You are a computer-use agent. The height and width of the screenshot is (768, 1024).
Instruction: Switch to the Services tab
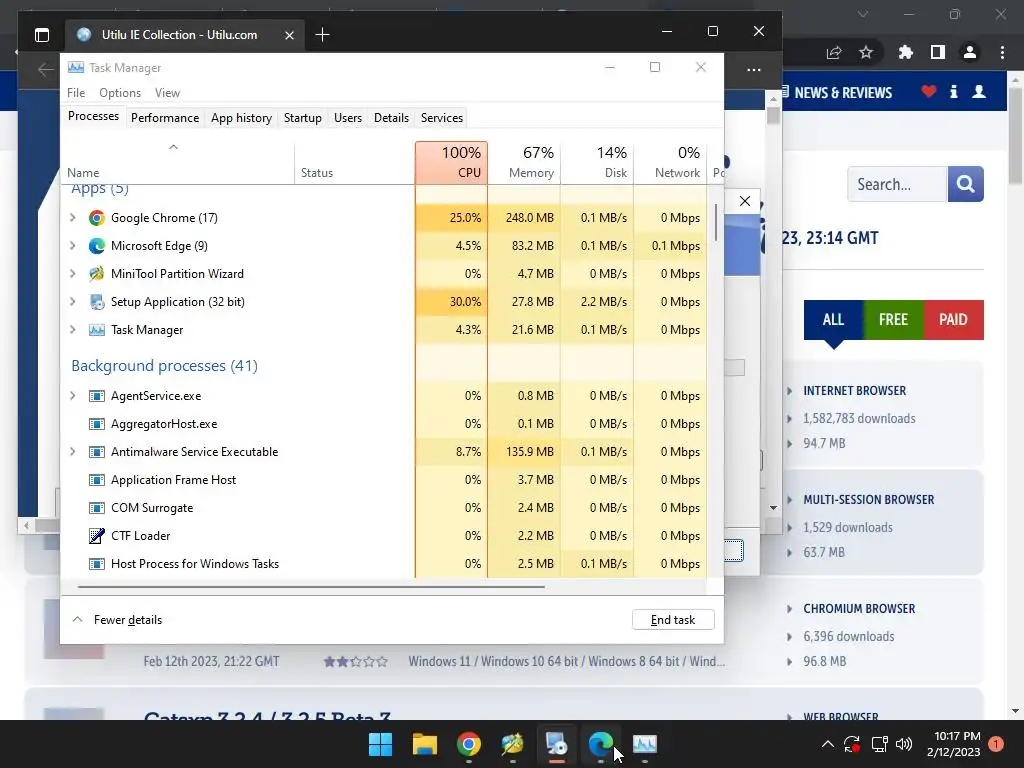(441, 118)
